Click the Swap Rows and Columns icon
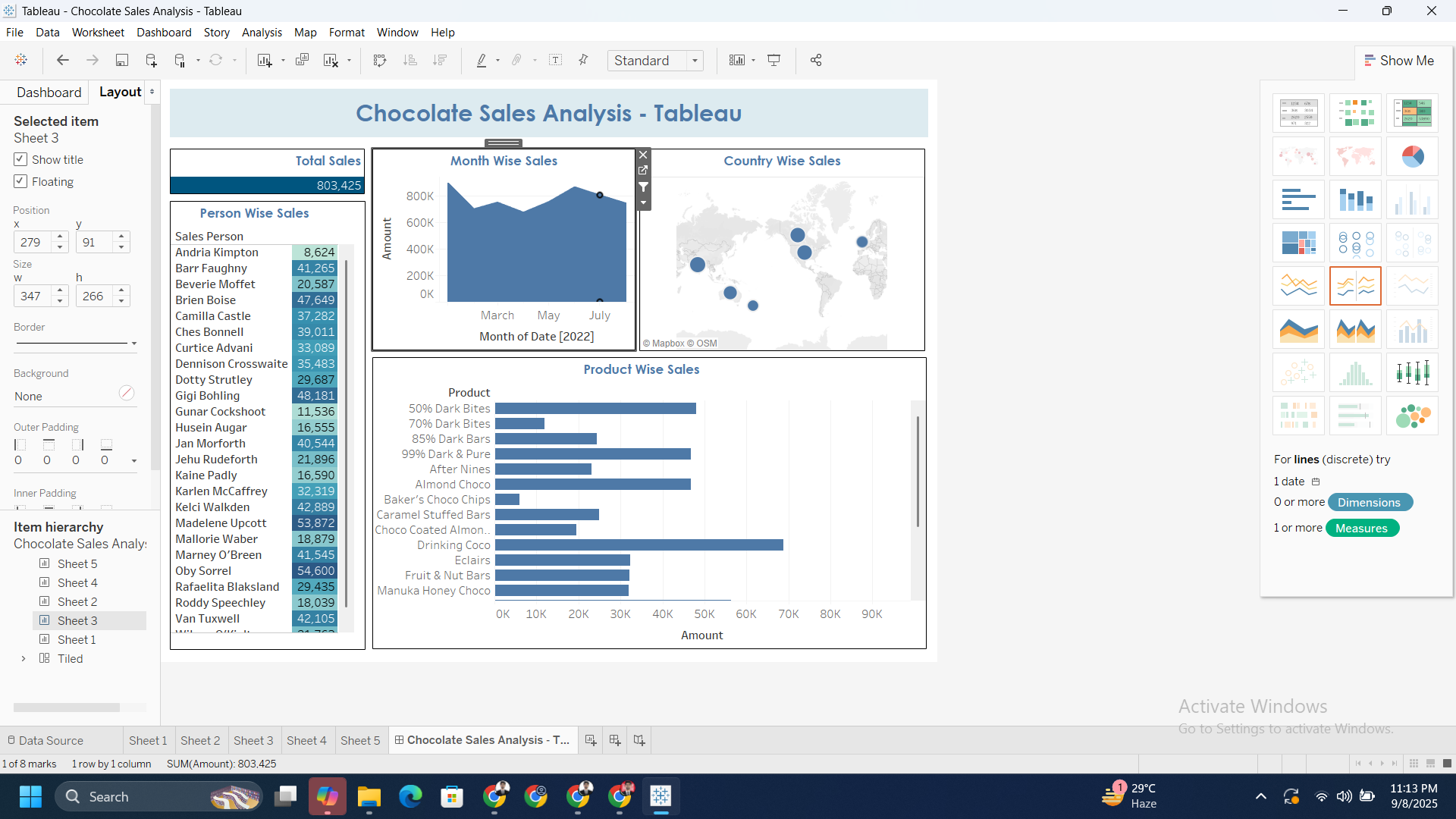The height and width of the screenshot is (819, 1456). point(380,61)
